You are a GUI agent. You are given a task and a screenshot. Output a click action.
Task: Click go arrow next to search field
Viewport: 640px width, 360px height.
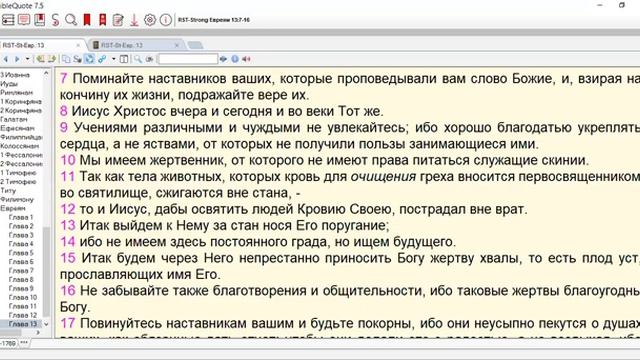pos(223,59)
